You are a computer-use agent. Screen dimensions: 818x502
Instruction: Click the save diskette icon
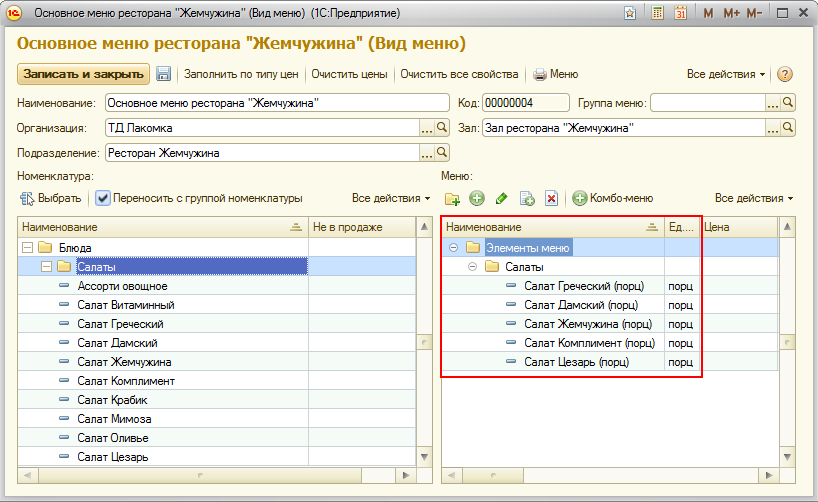(x=164, y=74)
